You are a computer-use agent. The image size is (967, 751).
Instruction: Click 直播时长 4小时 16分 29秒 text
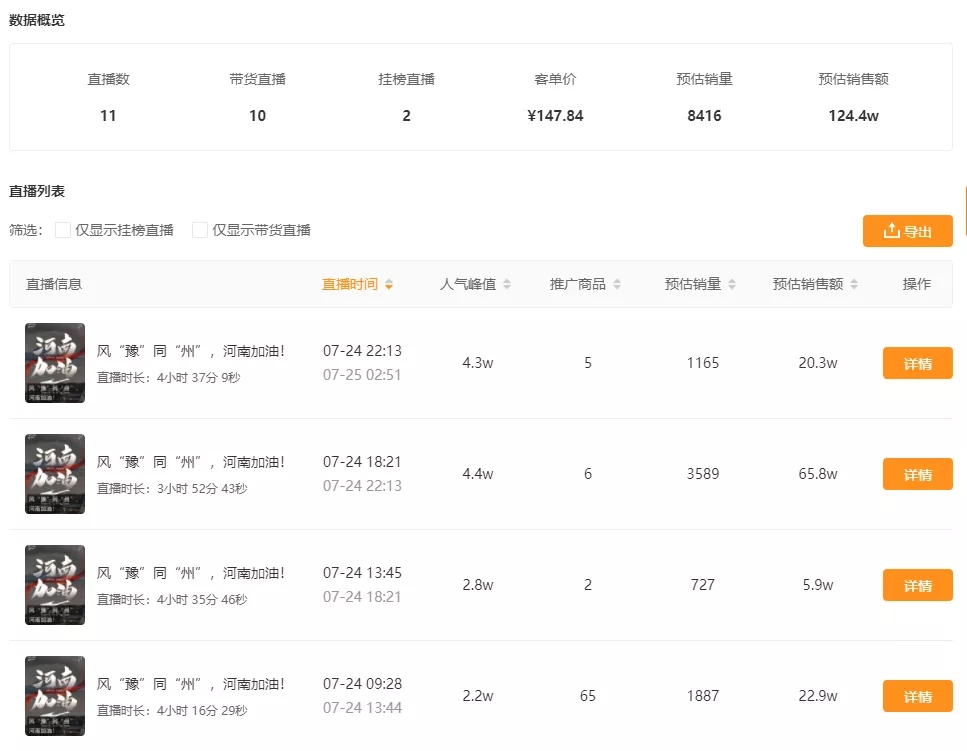(x=172, y=711)
